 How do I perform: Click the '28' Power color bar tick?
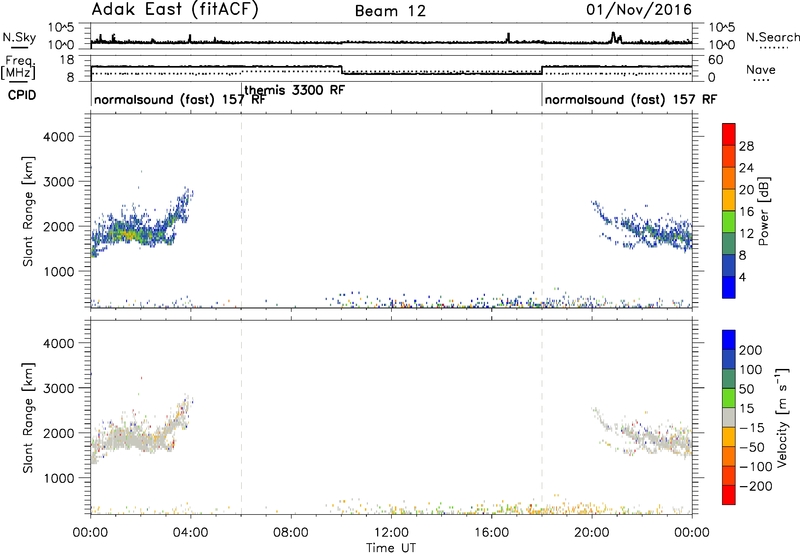click(x=746, y=146)
